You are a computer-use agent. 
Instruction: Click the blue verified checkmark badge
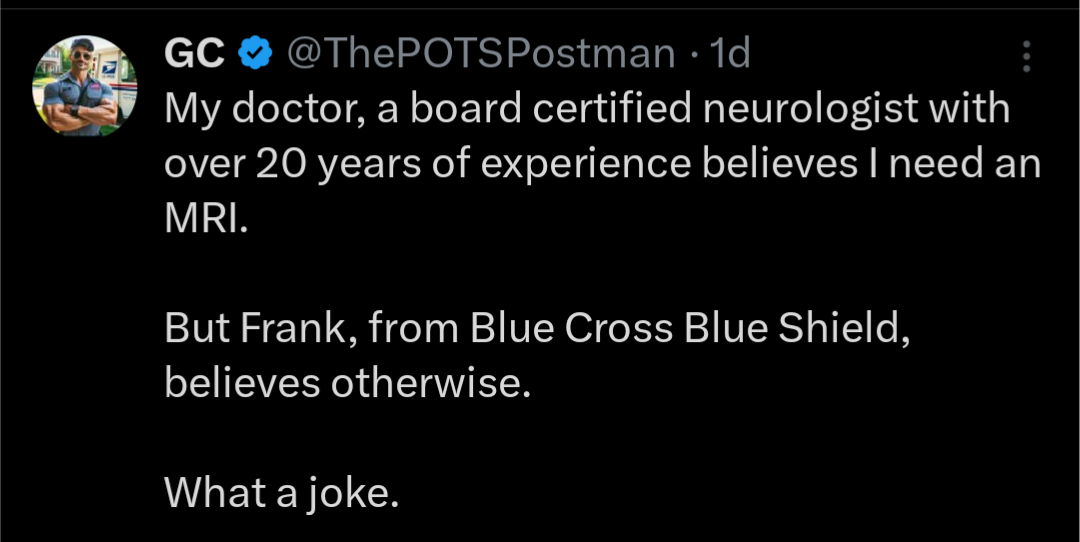click(258, 54)
